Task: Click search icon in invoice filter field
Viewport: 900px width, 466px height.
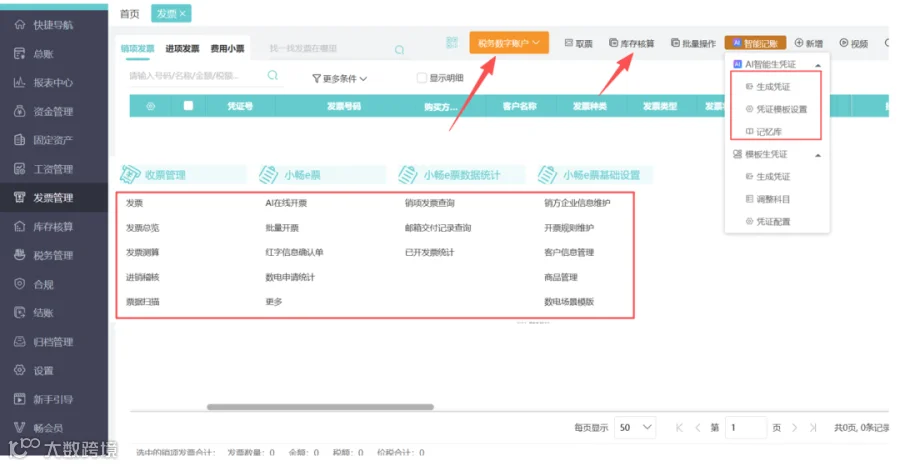Action: point(273,75)
